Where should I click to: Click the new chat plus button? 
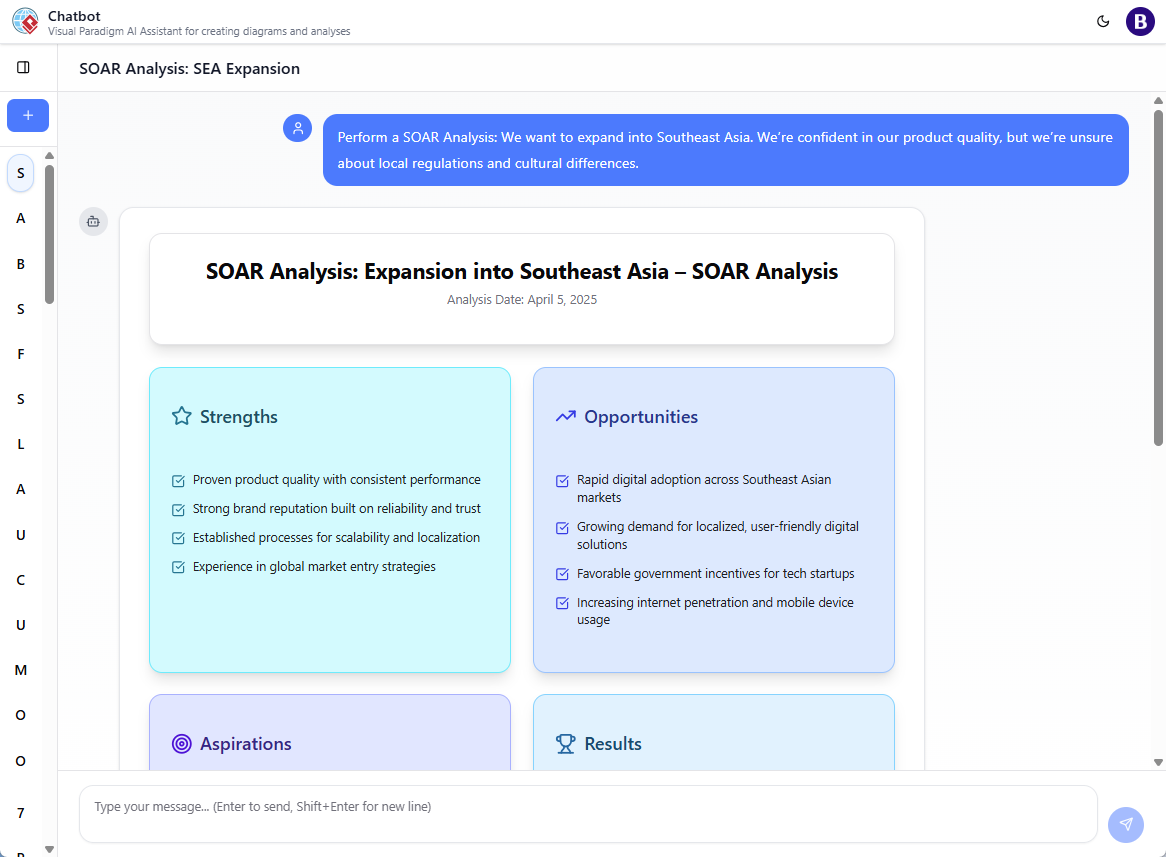pos(28,116)
